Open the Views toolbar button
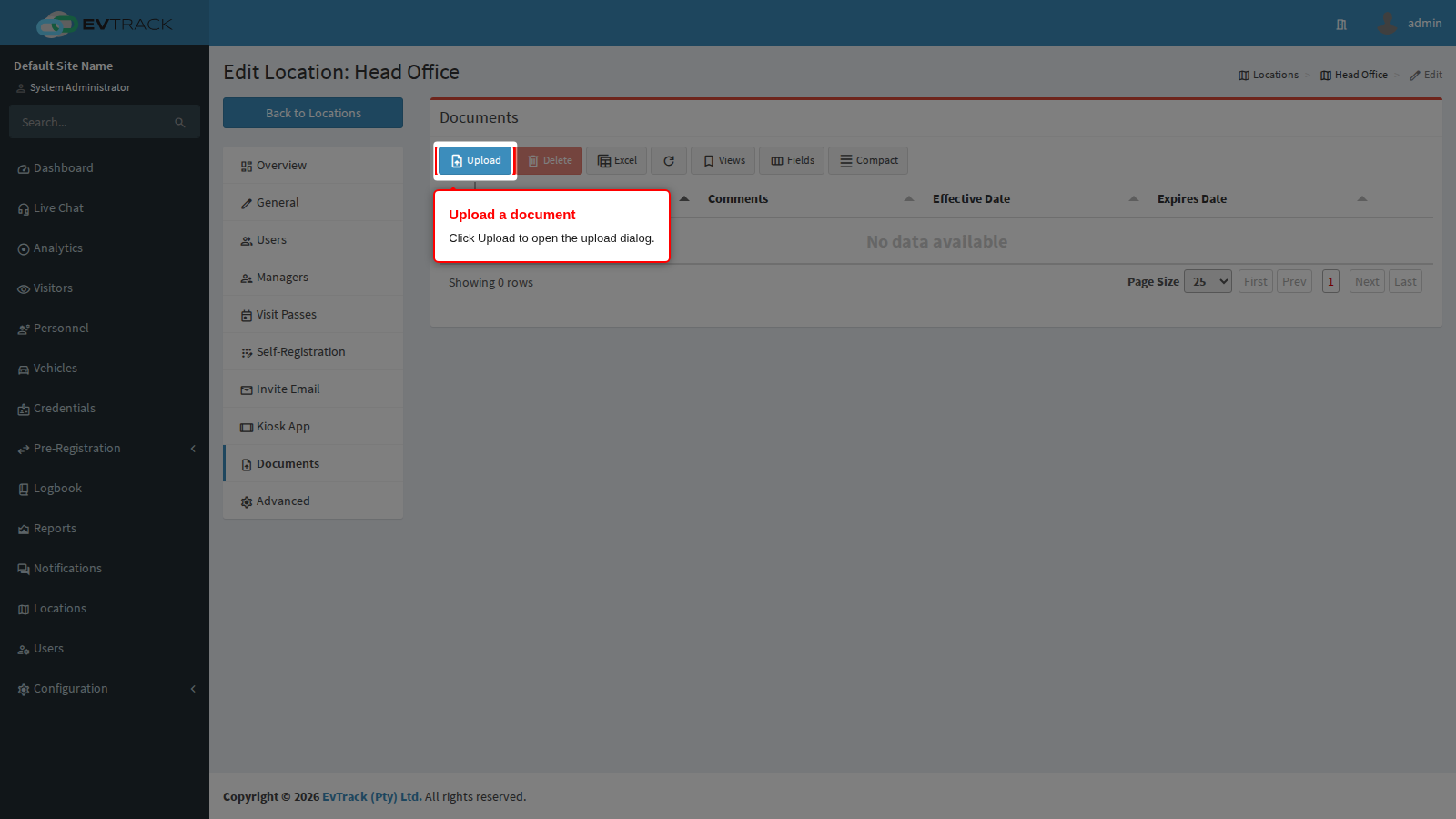 pyautogui.click(x=723, y=161)
